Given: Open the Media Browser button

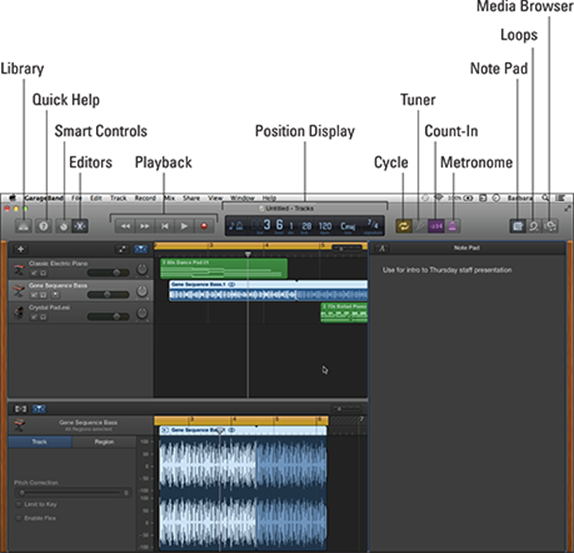Looking at the screenshot, I should (x=550, y=226).
